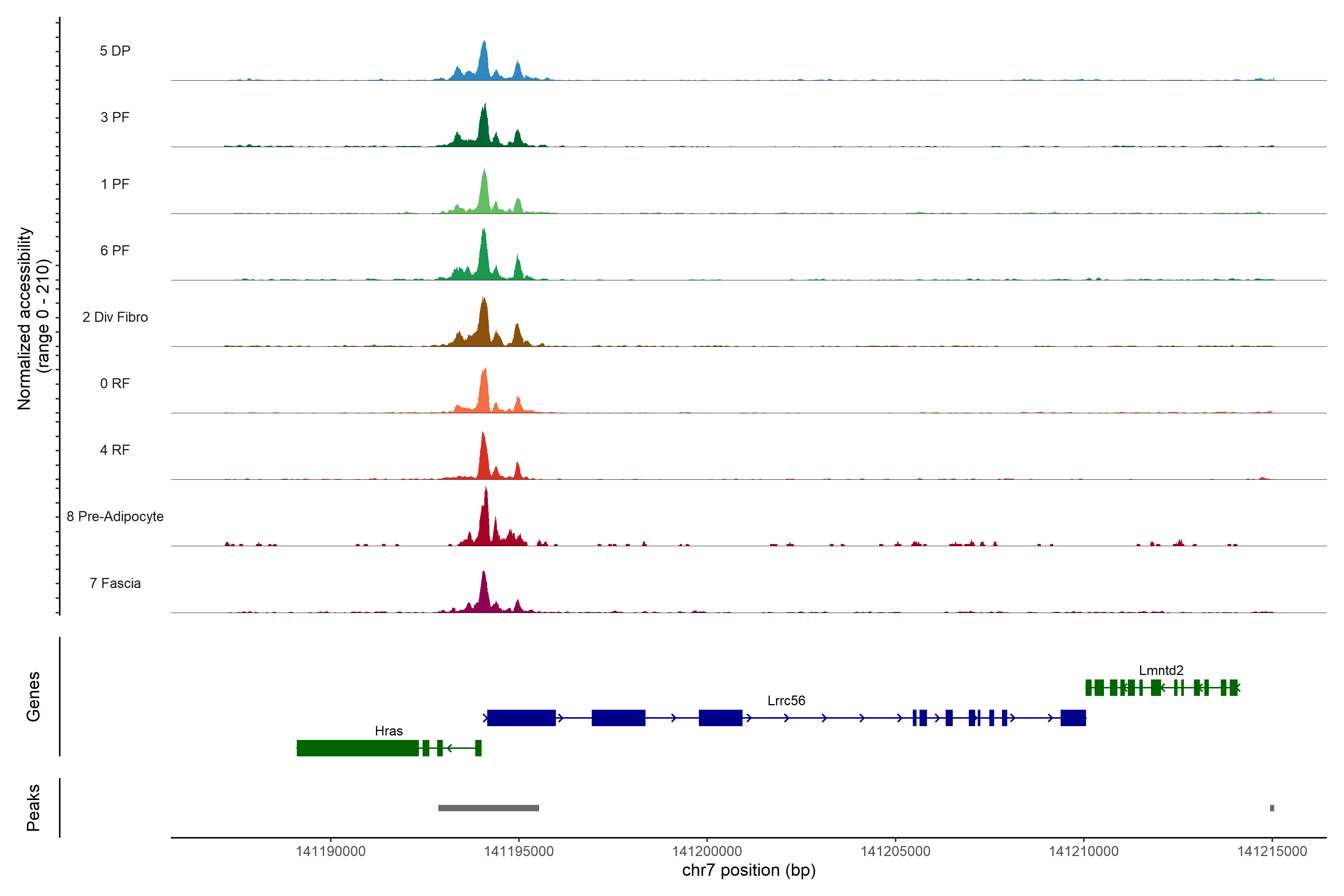Click the 5 DP track label
The height and width of the screenshot is (896, 1344).
115,51
